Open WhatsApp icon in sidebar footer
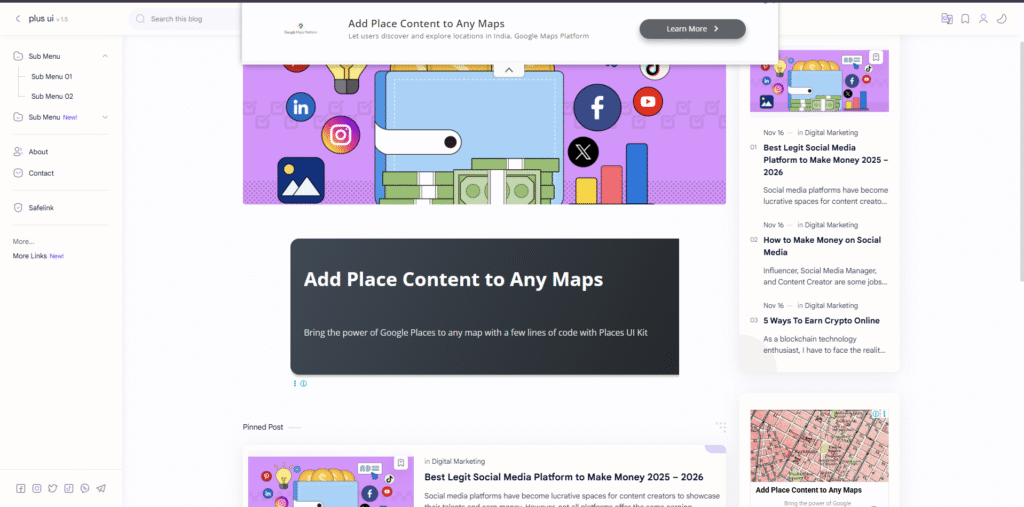The image size is (1024, 507). click(84, 488)
